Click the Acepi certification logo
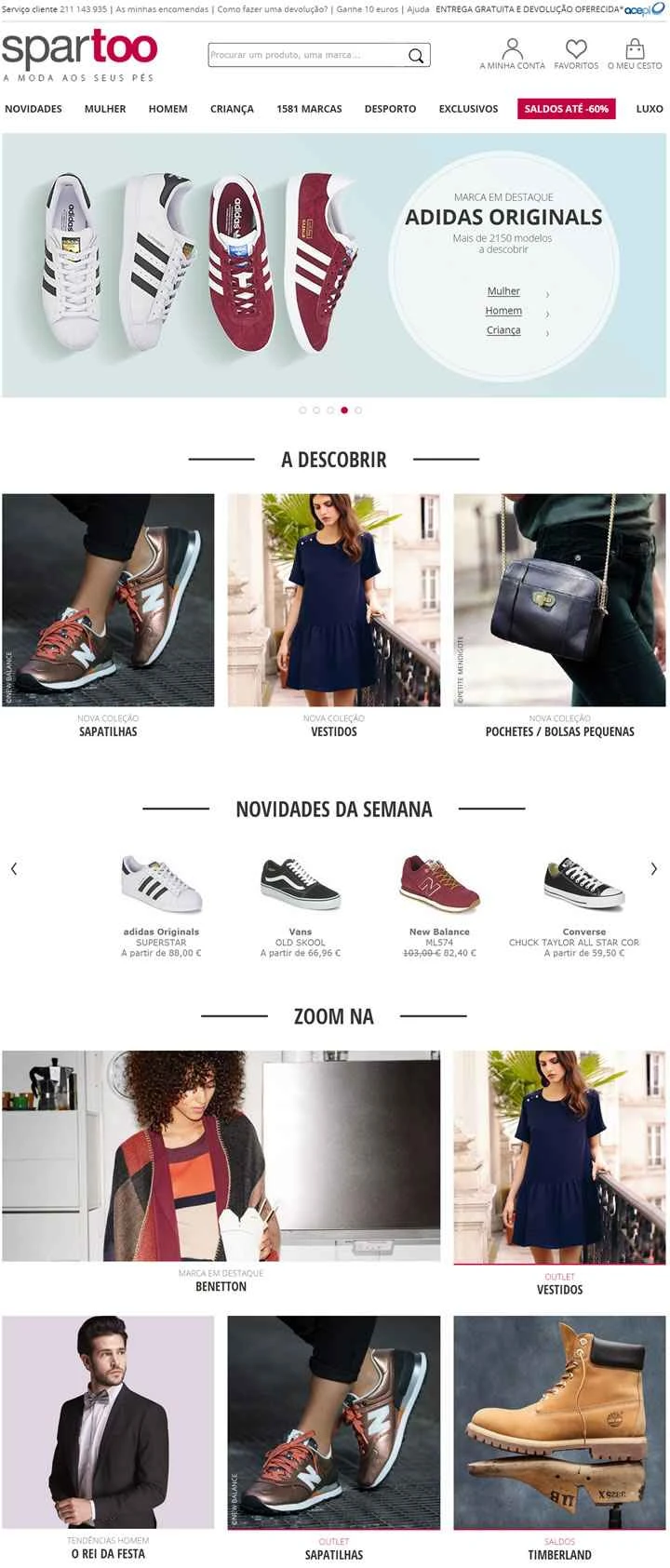 [644, 9]
